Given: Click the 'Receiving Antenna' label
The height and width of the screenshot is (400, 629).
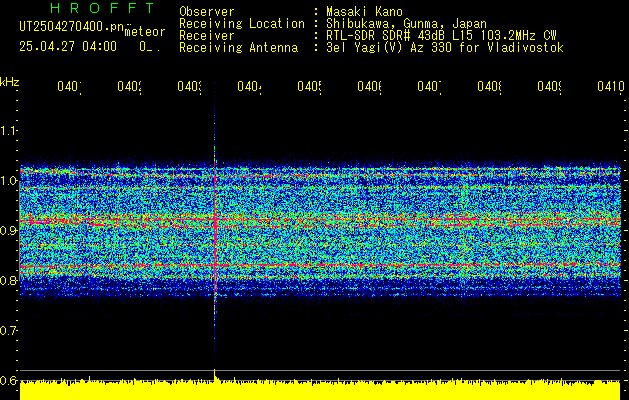Looking at the screenshot, I should click(x=238, y=48).
